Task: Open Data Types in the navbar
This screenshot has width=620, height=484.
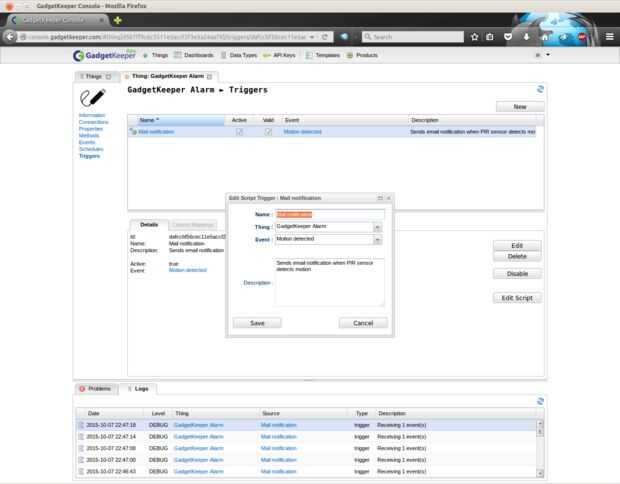Action: pyautogui.click(x=239, y=55)
